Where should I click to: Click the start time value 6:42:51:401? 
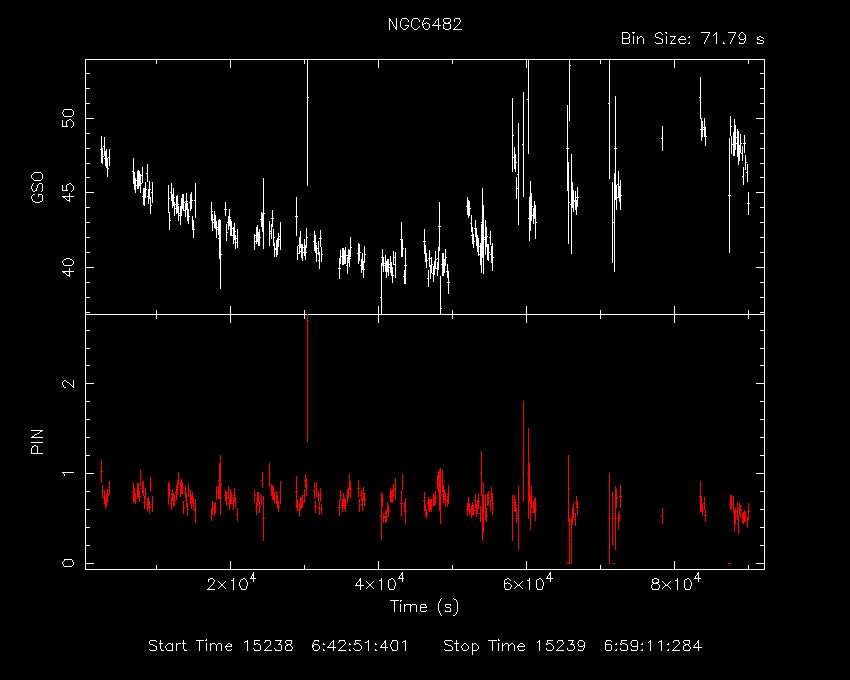tap(359, 646)
